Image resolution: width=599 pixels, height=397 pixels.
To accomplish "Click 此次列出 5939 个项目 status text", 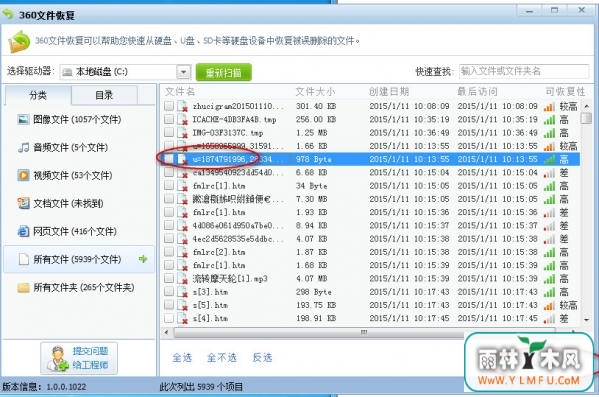I will (201, 387).
